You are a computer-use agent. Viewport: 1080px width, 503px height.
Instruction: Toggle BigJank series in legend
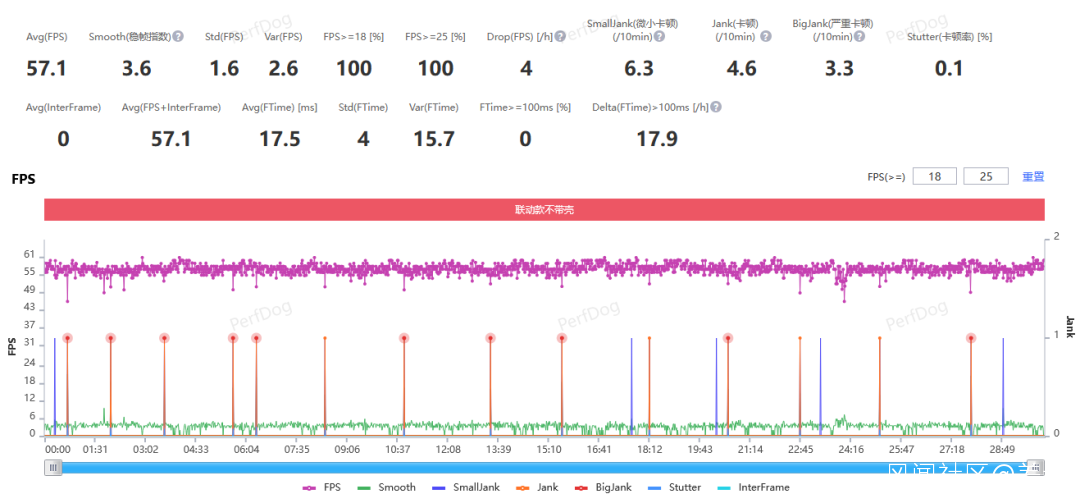coord(603,487)
